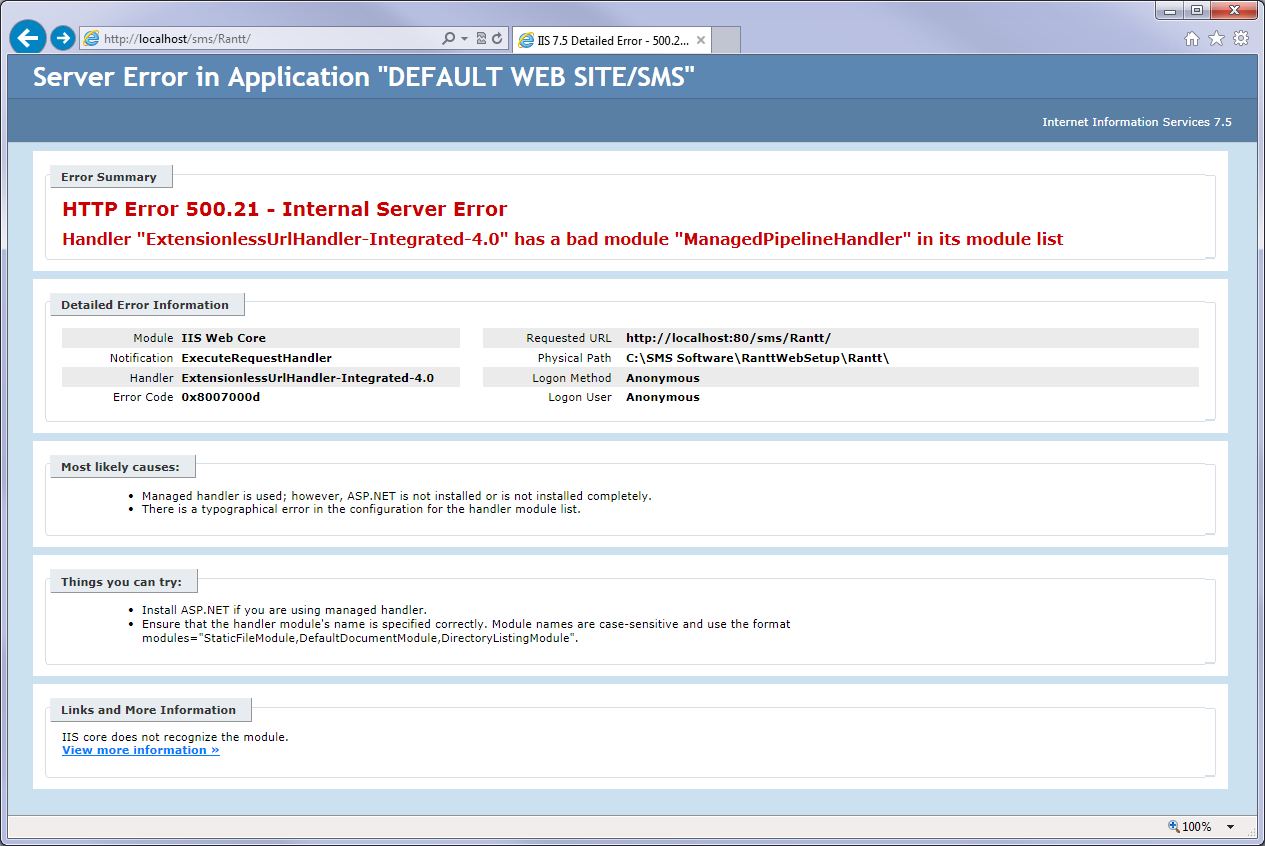Expand the address bar autocomplete dropdown arrow
The image size is (1265, 846).
point(464,38)
